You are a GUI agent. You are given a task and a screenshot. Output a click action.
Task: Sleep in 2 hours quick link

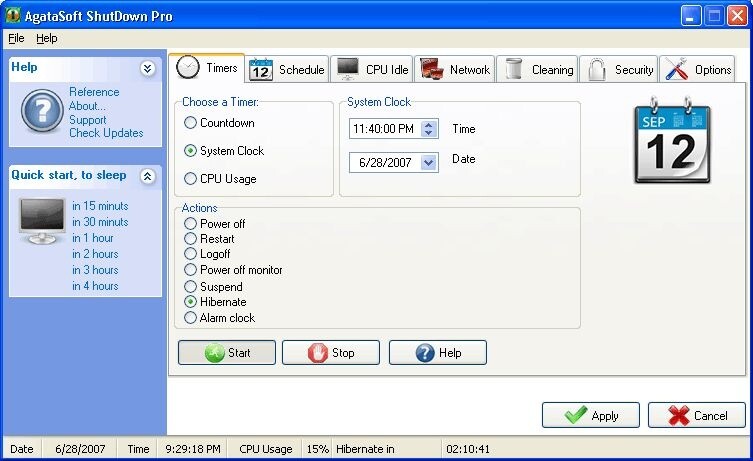pyautogui.click(x=95, y=254)
